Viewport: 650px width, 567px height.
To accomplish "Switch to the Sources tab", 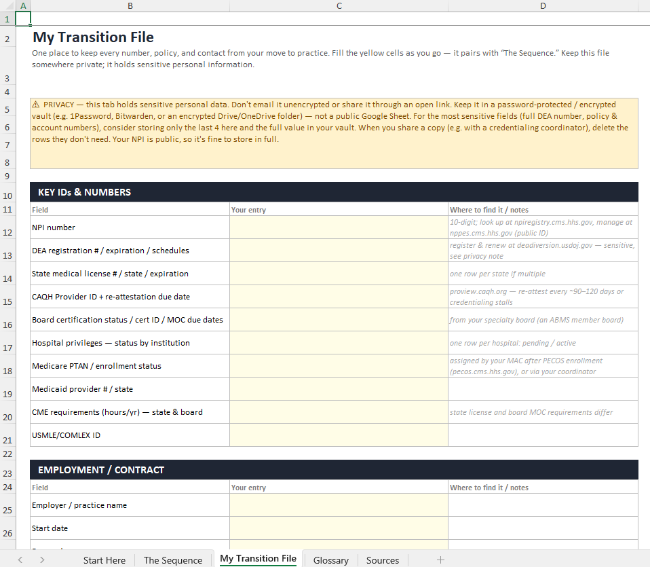I will point(382,560).
